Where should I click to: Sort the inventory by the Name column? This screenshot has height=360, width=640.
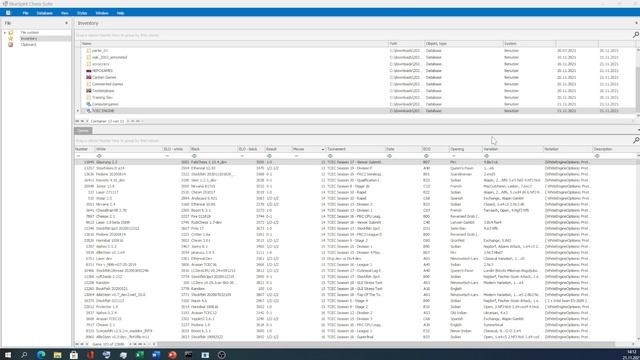(x=234, y=43)
